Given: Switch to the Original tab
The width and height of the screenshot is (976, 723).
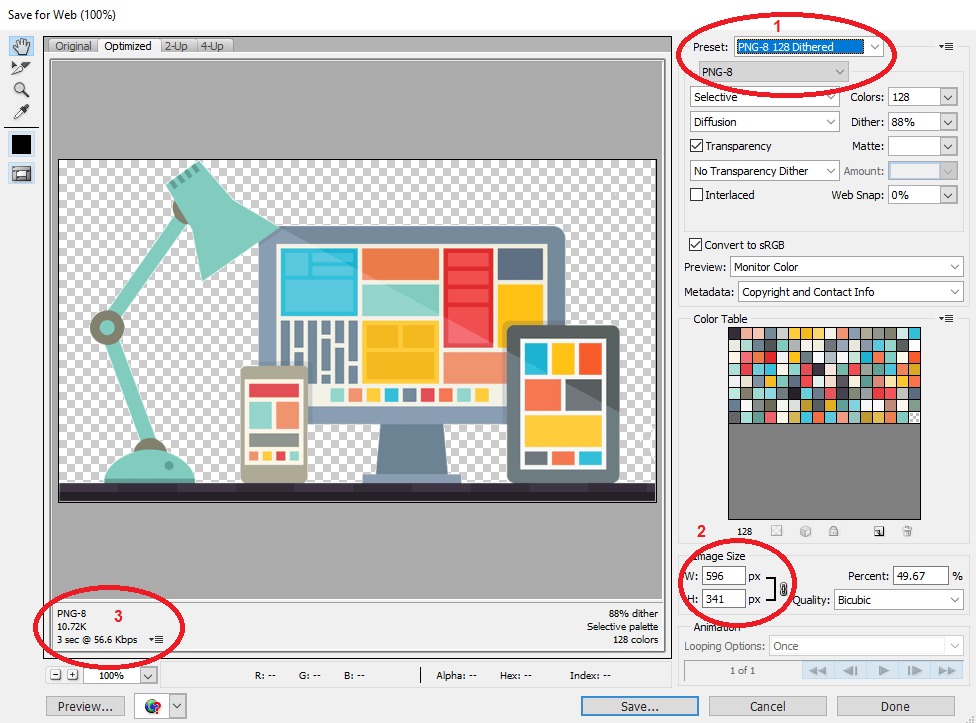Looking at the screenshot, I should pos(73,46).
